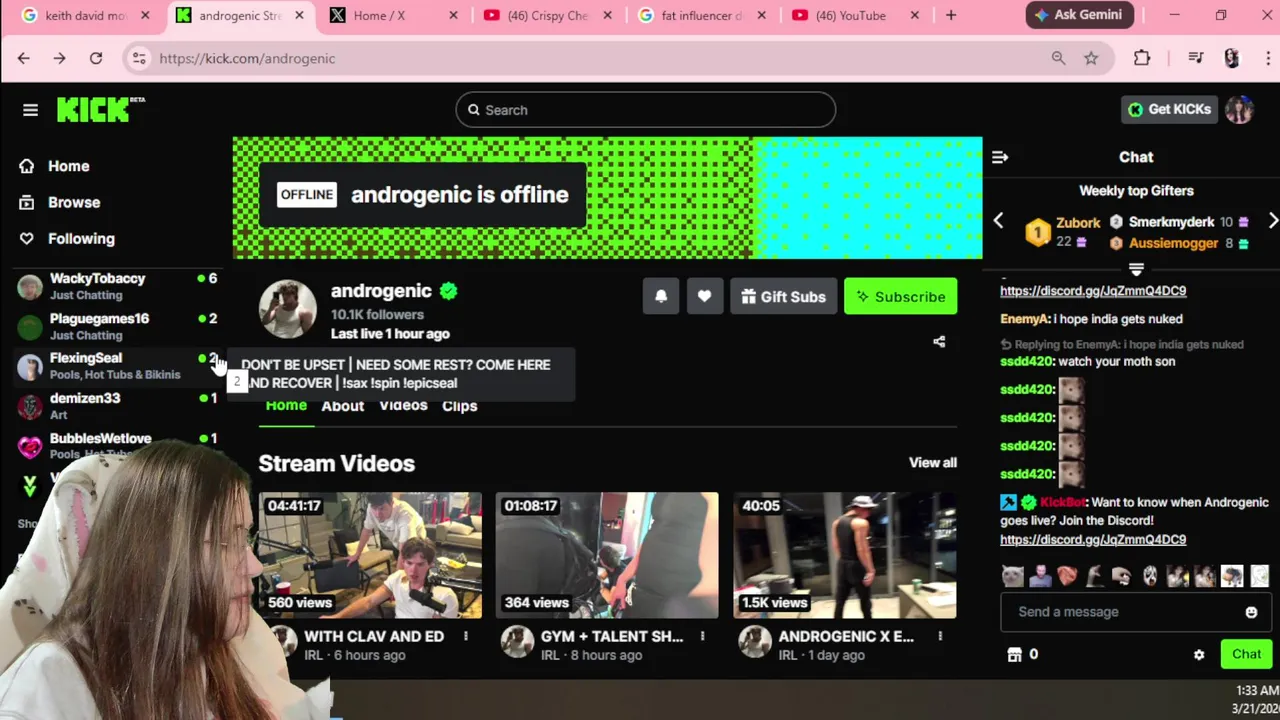Open WackyTobaccy channel in sidebar

click(118, 286)
